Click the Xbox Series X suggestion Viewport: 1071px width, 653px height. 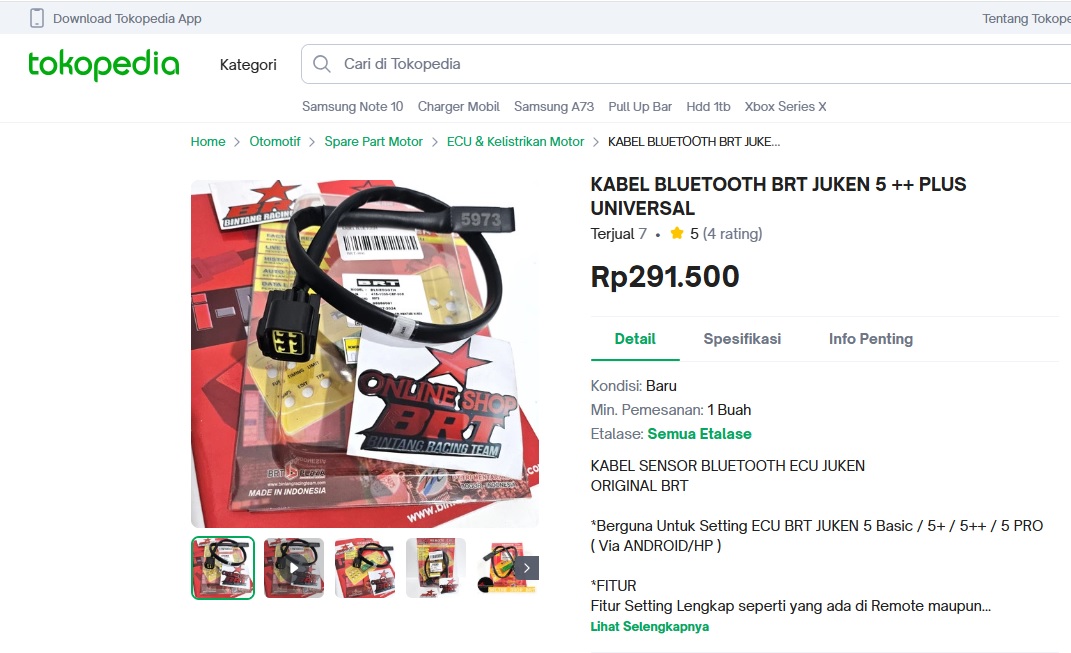click(x=785, y=107)
